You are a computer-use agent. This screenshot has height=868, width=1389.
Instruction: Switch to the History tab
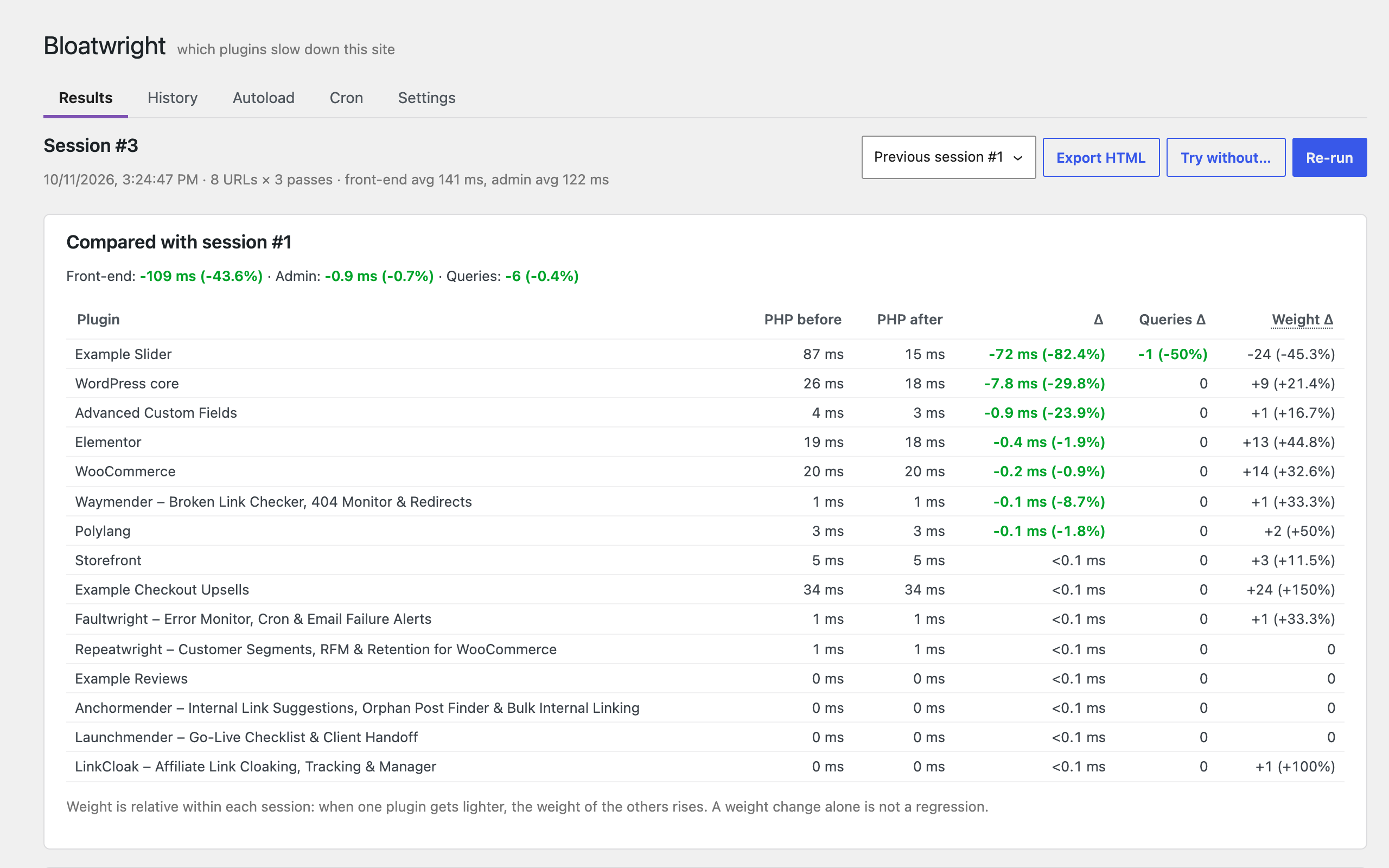pyautogui.click(x=172, y=98)
